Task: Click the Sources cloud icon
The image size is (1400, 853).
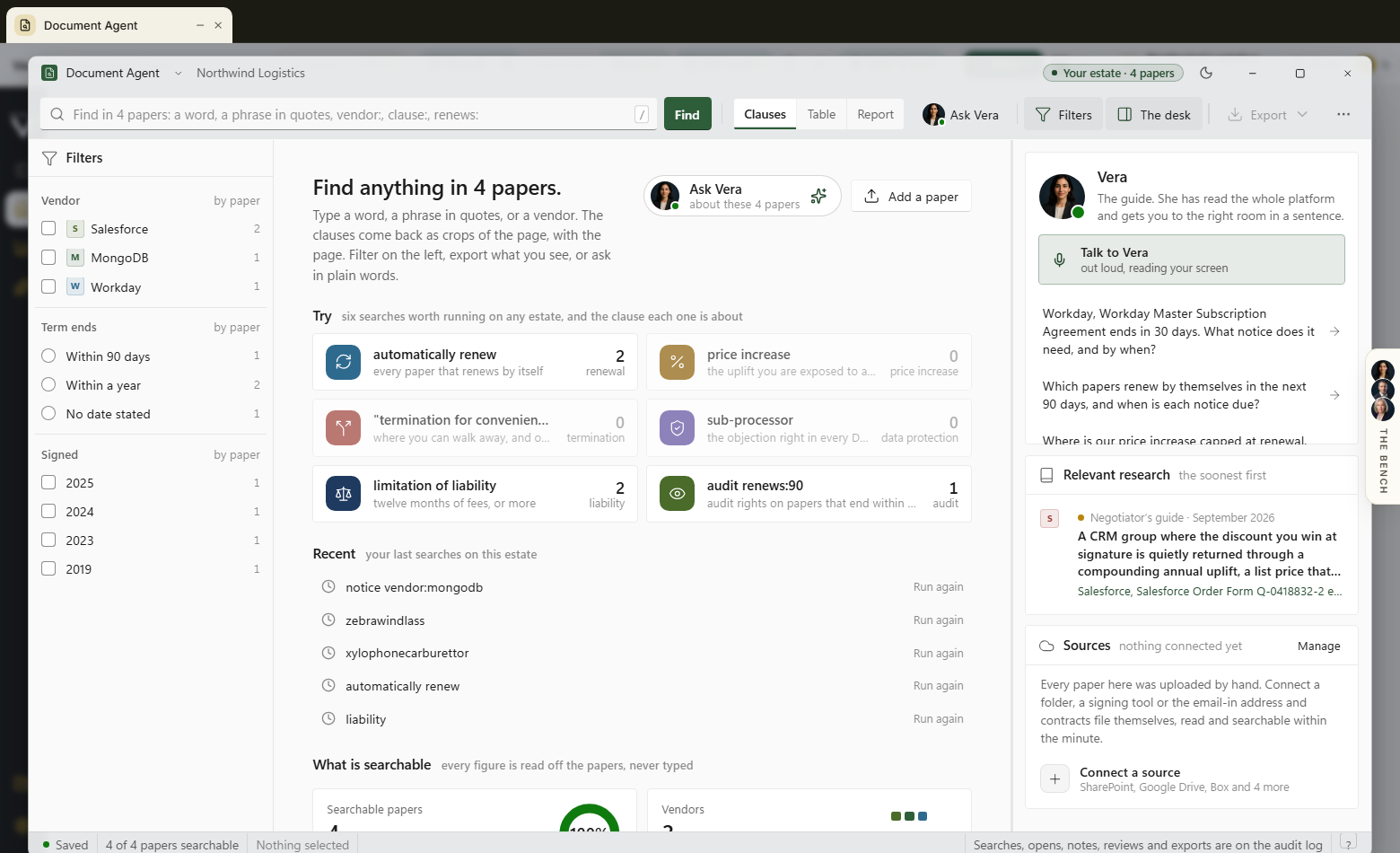Action: click(1046, 646)
